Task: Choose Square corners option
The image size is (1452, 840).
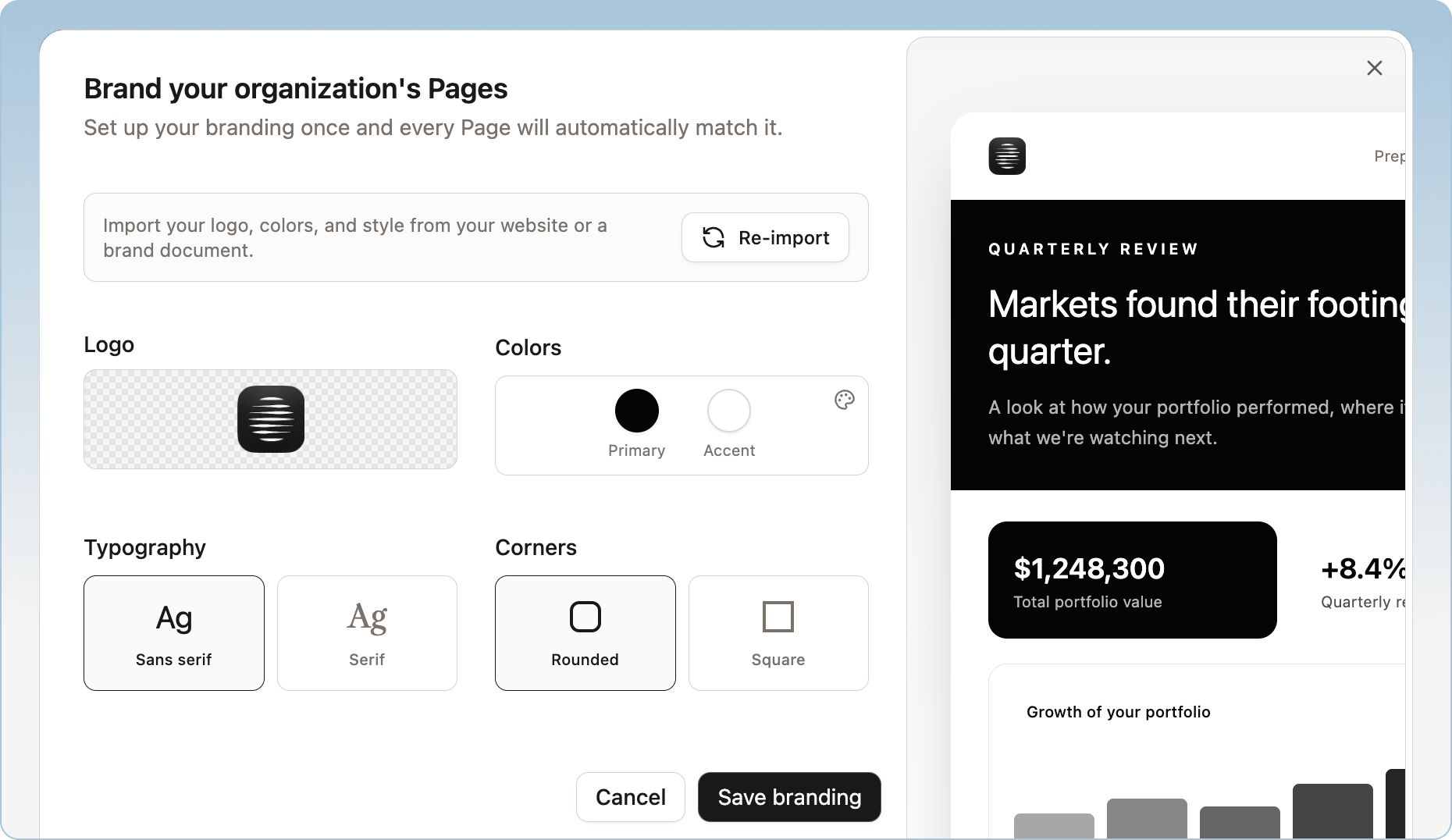Action: click(x=778, y=633)
